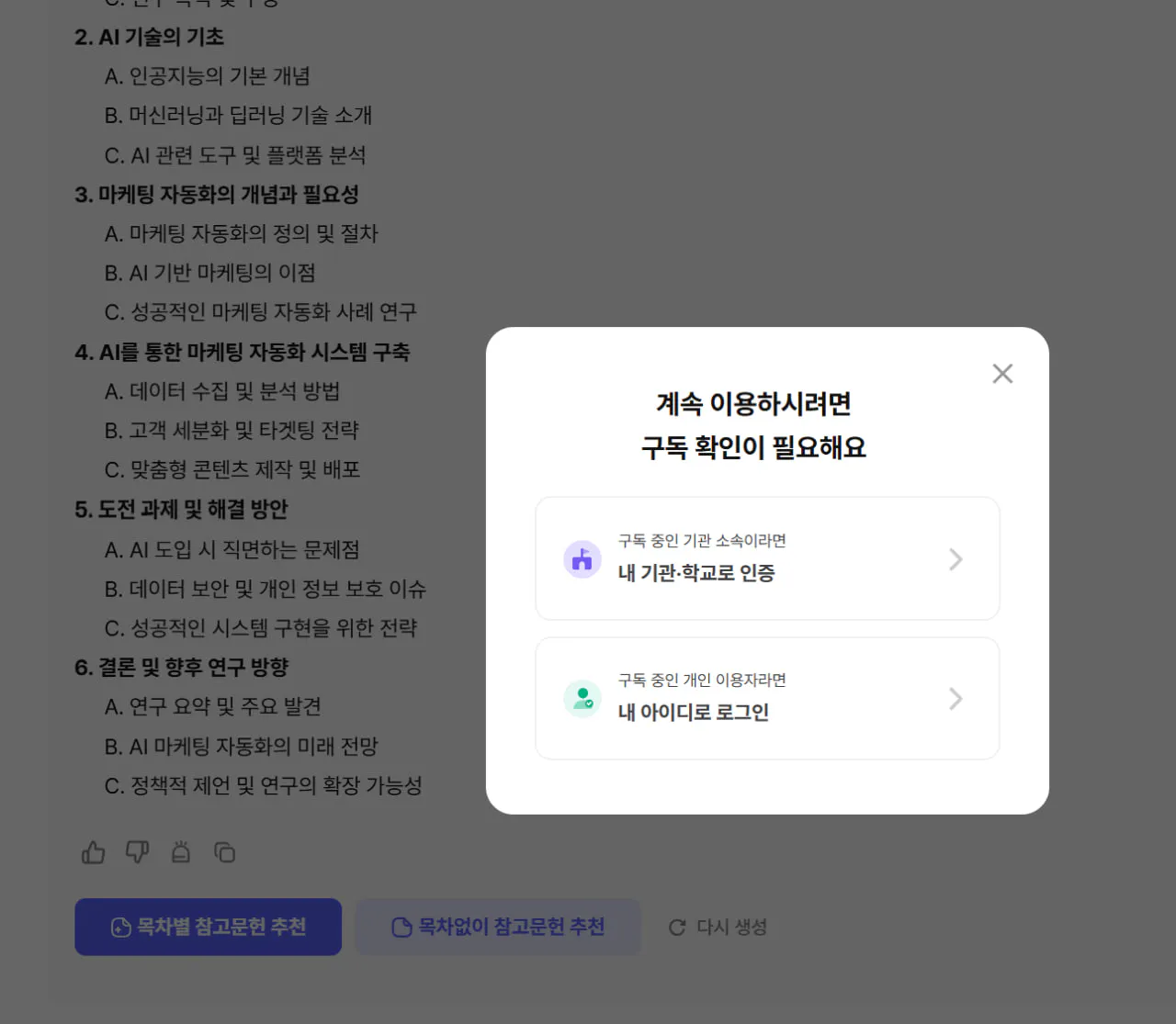This screenshot has width=1176, height=1024.
Task: Click the building icon for institution authentication
Action: [x=582, y=558]
